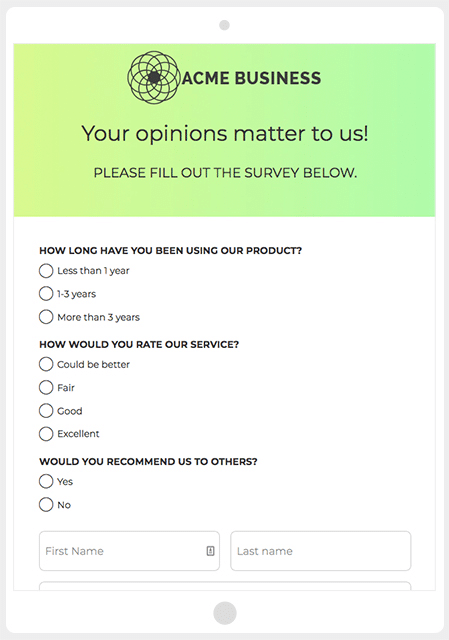Click the autofill contact icon in First Name

[x=210, y=551]
